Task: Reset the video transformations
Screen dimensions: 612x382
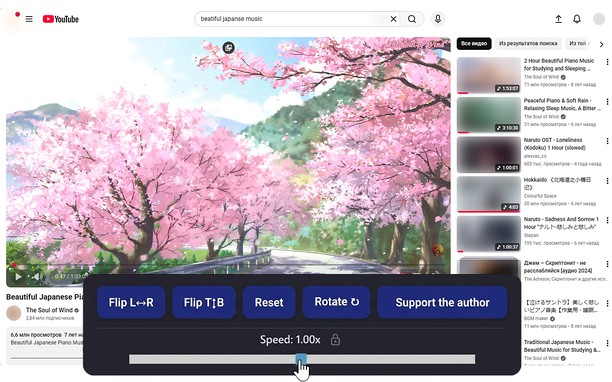Action: coord(269,302)
